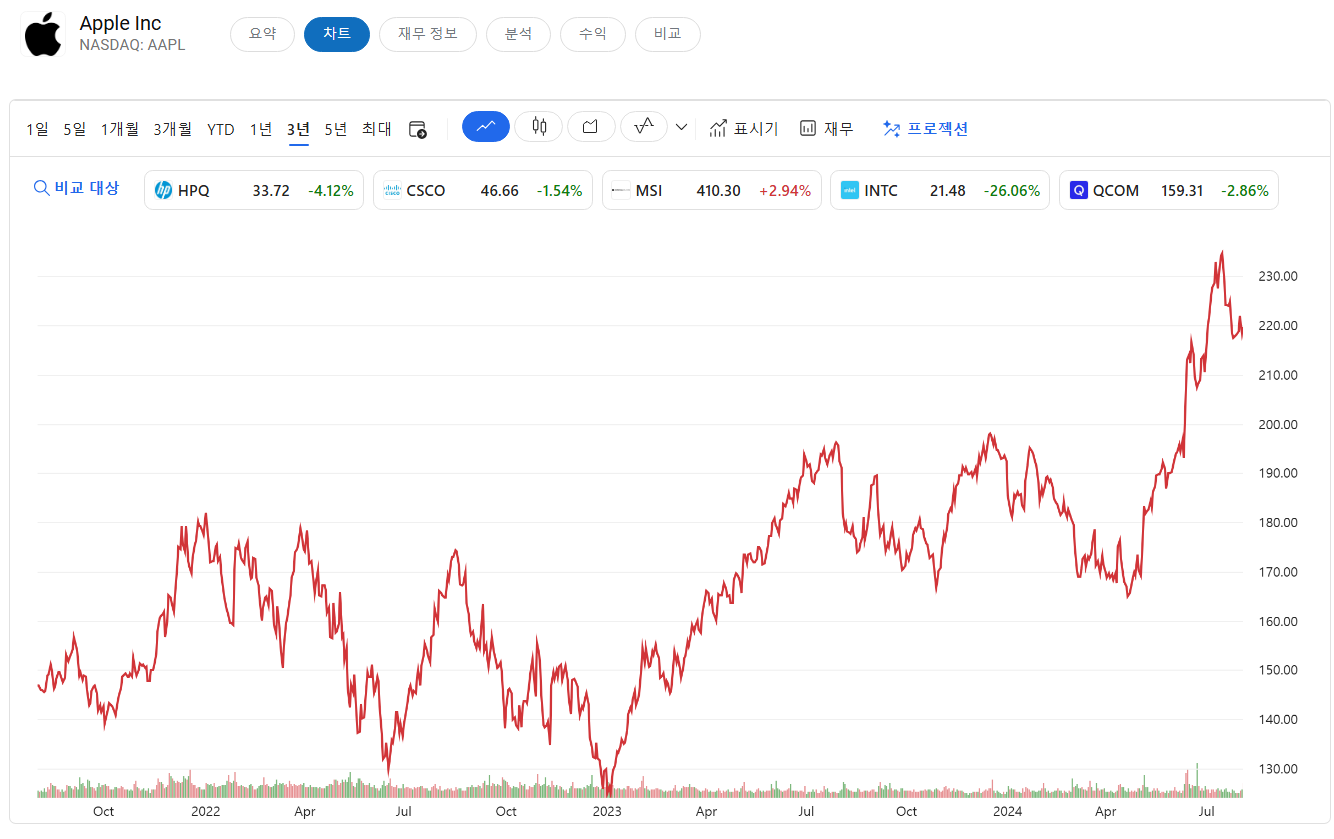Set range to 5년

(x=336, y=129)
